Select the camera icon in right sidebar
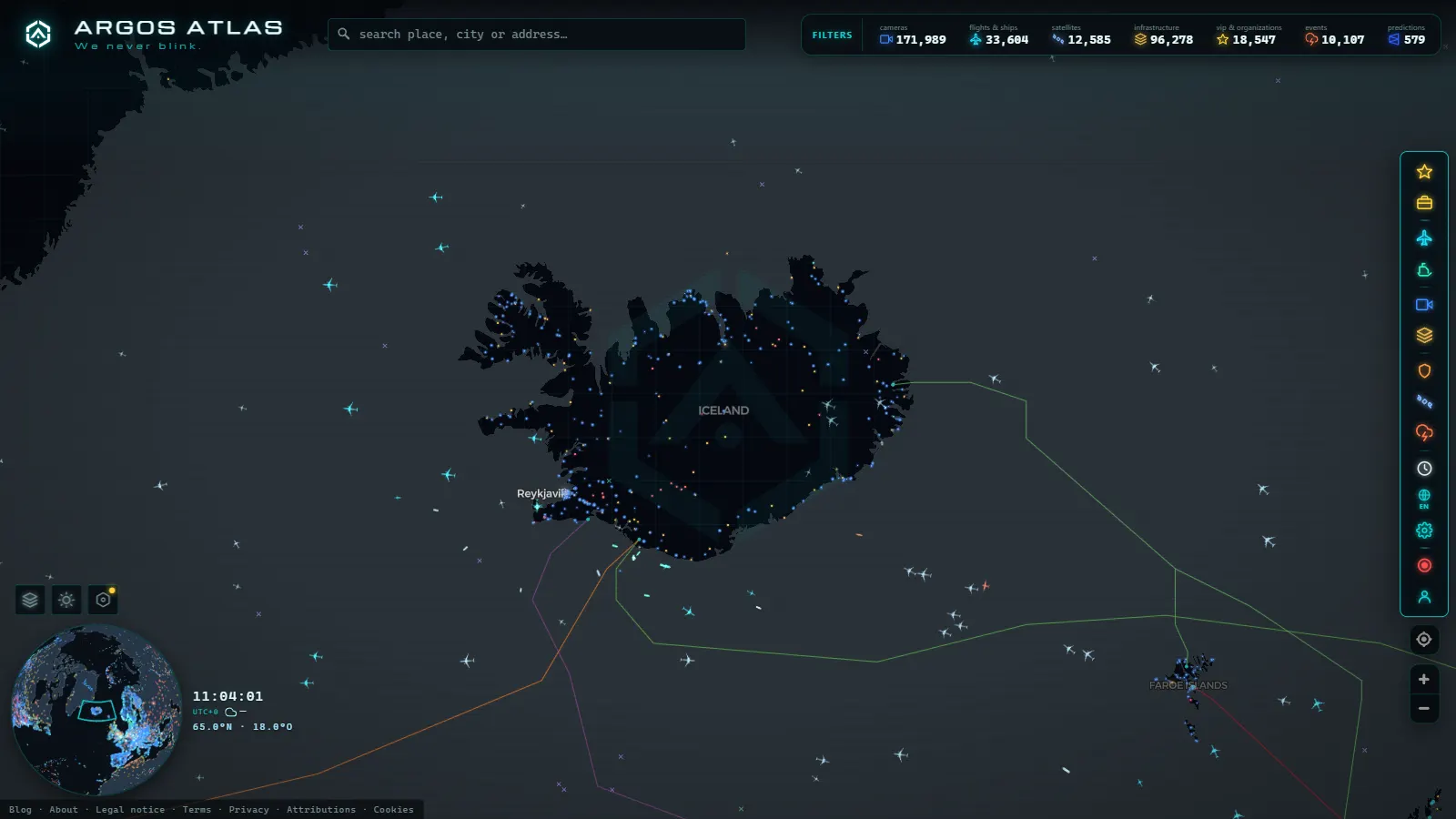The image size is (1456, 819). click(1424, 305)
